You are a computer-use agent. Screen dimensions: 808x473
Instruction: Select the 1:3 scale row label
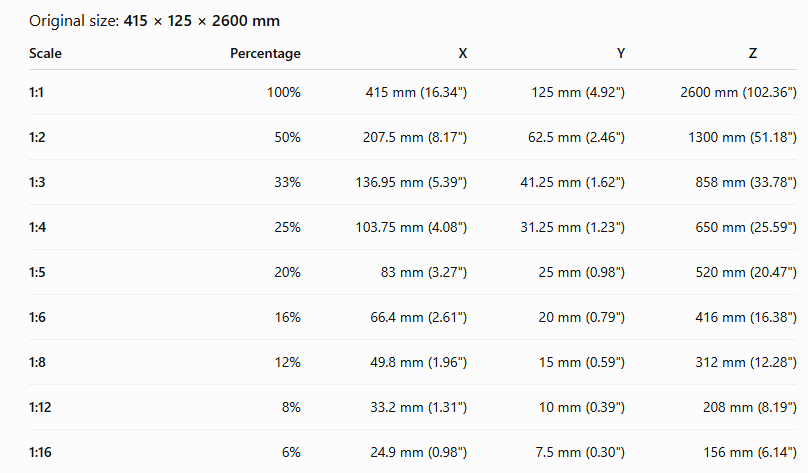click(37, 182)
